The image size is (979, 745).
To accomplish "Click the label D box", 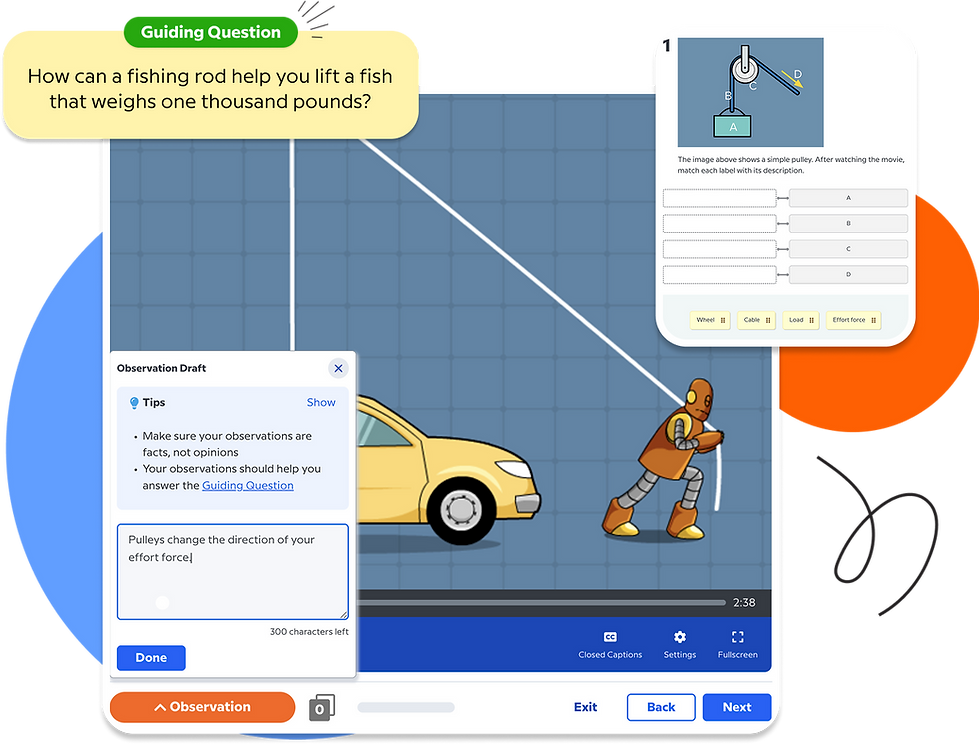I will 849,275.
